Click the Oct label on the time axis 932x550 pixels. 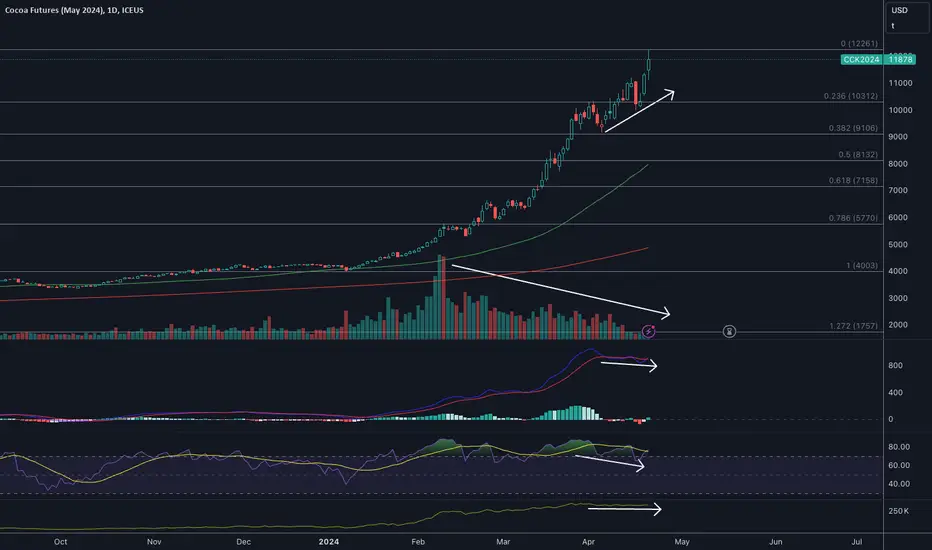pyautogui.click(x=60, y=542)
